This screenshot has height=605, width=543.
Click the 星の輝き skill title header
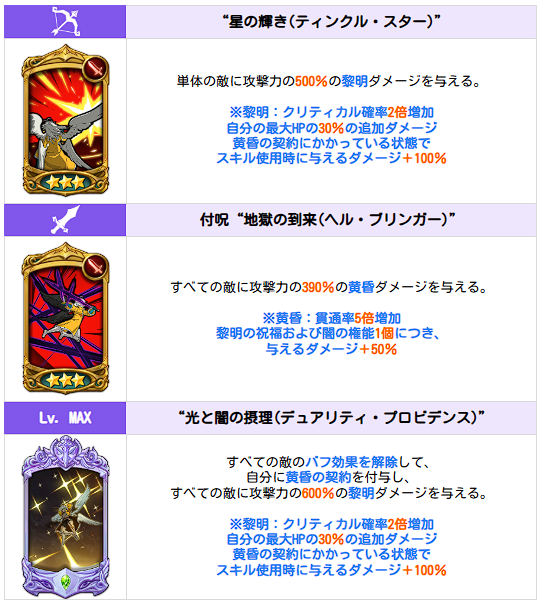pyautogui.click(x=331, y=22)
